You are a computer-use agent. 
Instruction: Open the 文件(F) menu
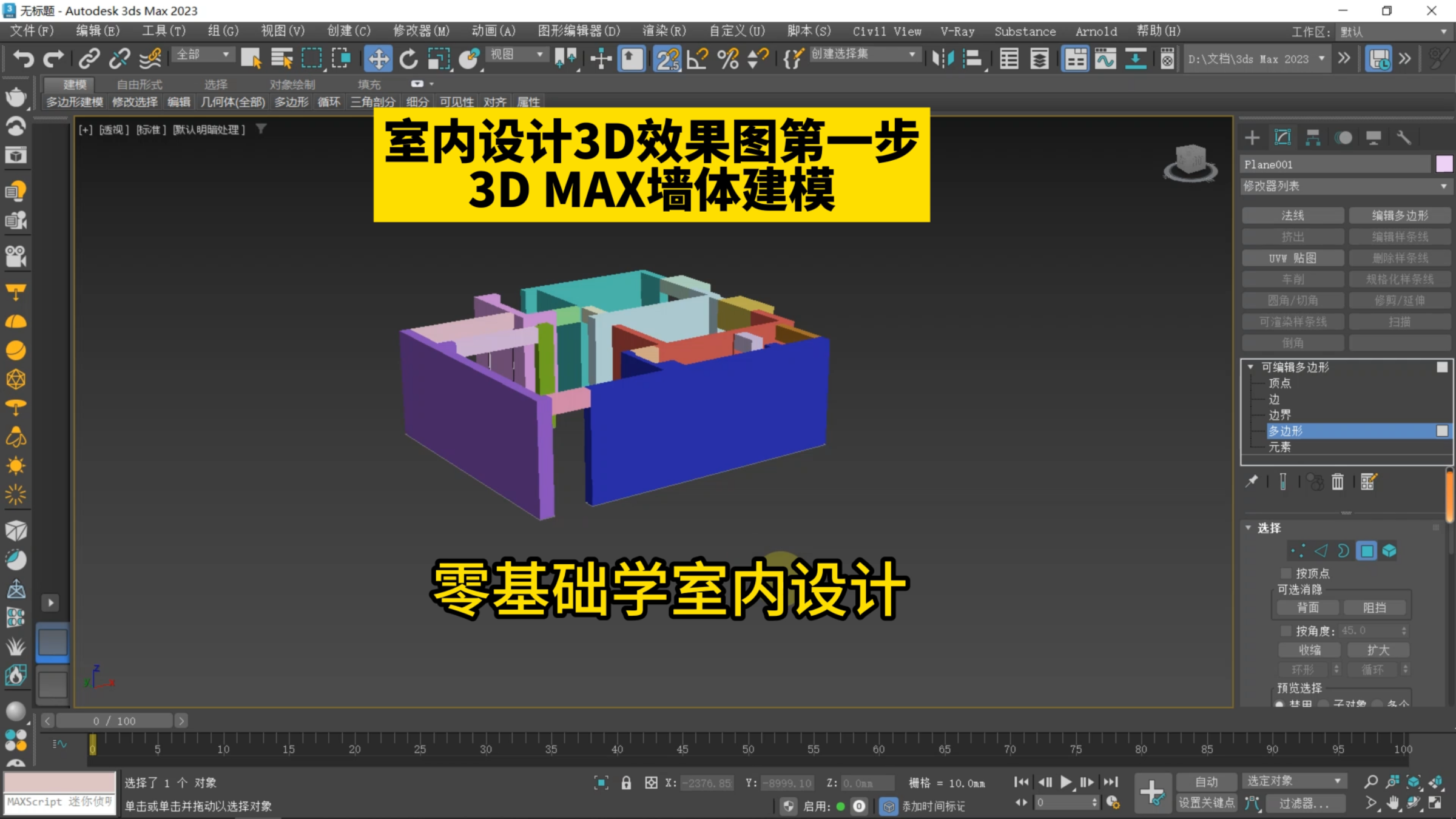coord(32,31)
